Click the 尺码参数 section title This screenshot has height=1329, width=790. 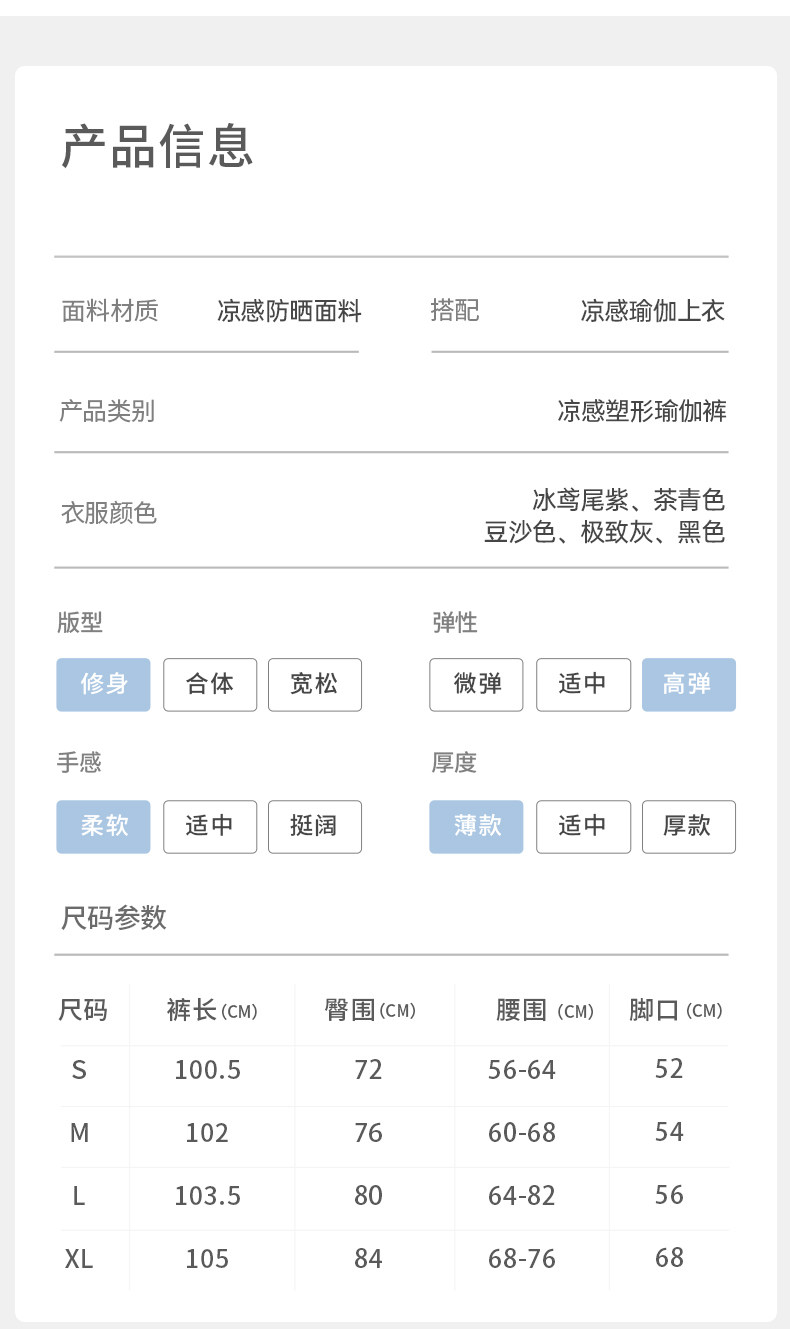point(114,917)
